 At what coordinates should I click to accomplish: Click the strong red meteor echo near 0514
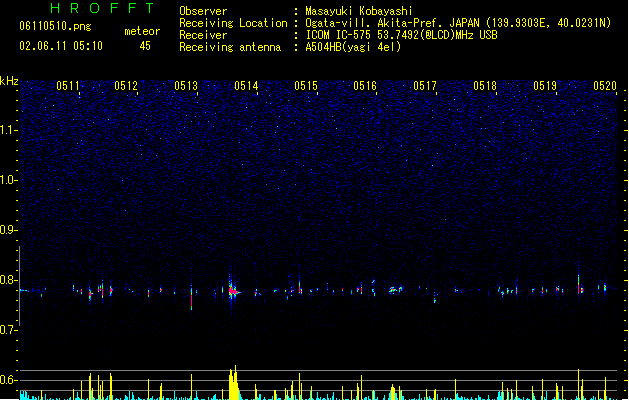click(233, 292)
